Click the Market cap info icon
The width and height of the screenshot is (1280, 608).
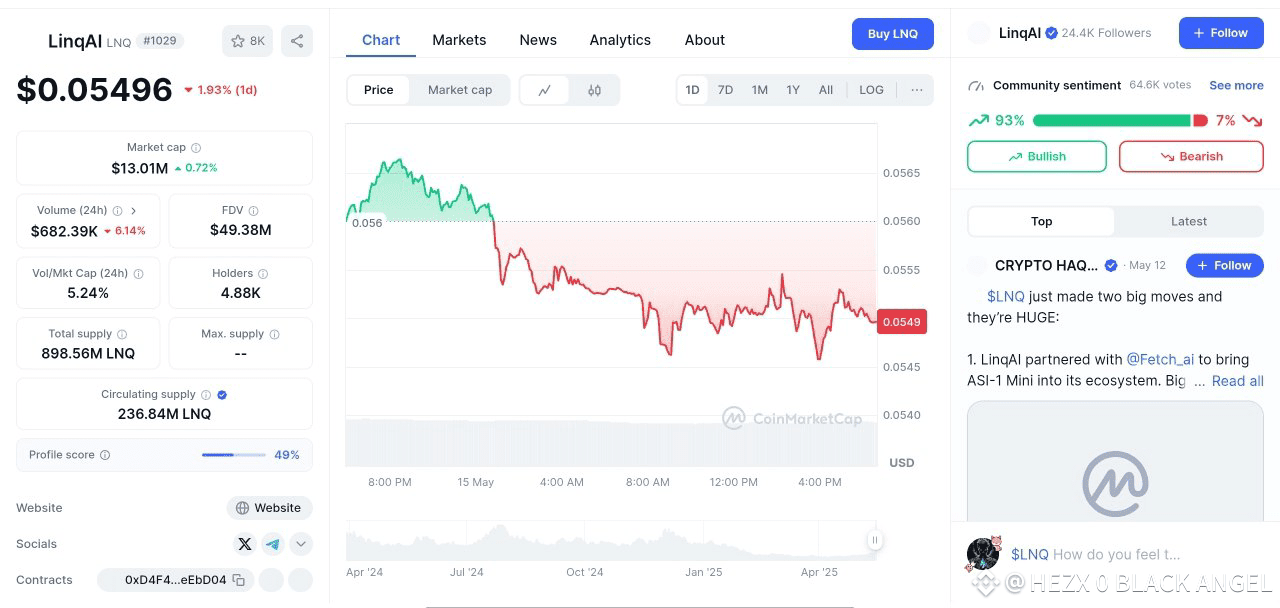(196, 148)
